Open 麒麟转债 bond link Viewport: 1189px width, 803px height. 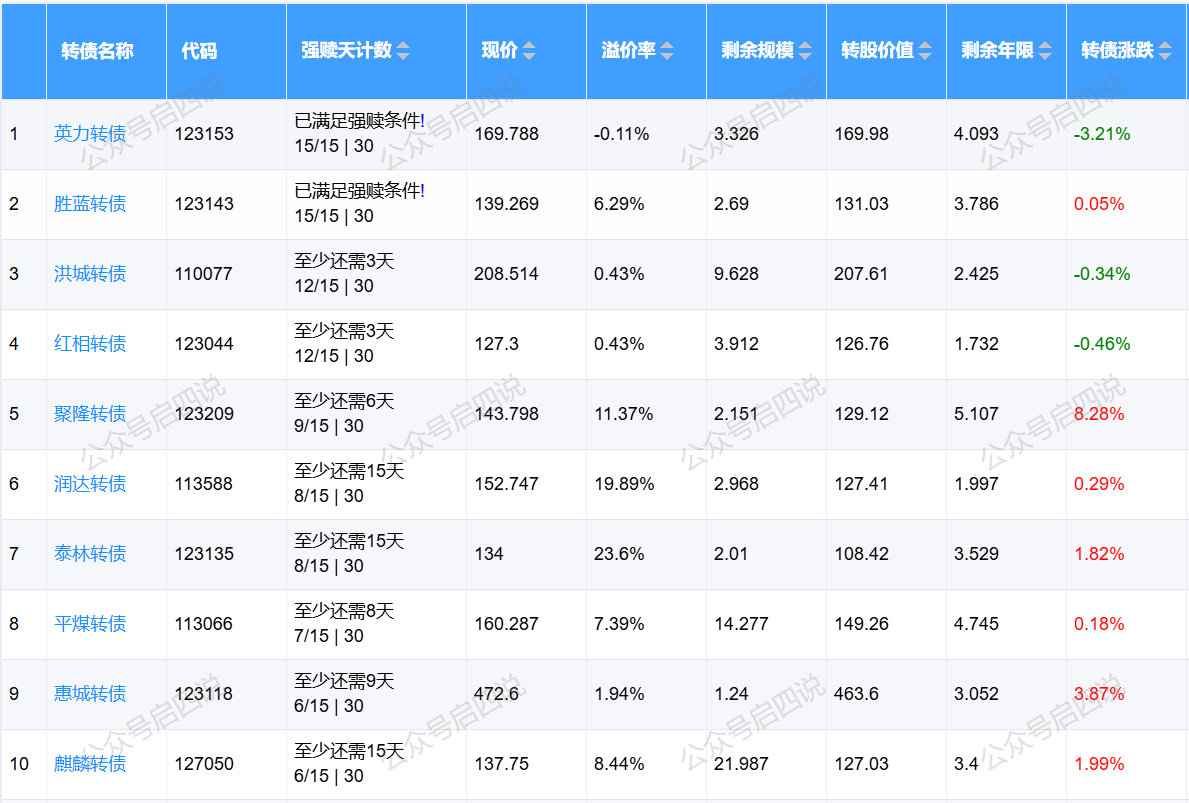click(x=90, y=764)
